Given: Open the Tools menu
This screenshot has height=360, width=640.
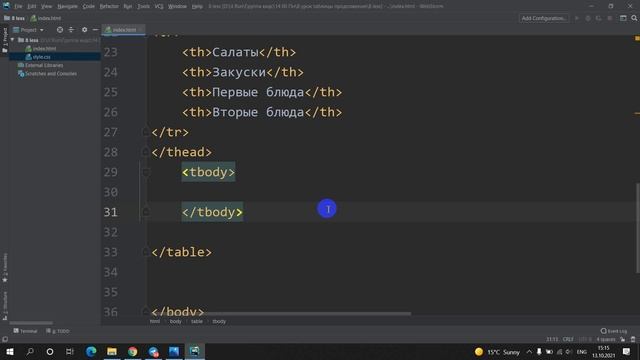Looking at the screenshot, I should [143, 6].
